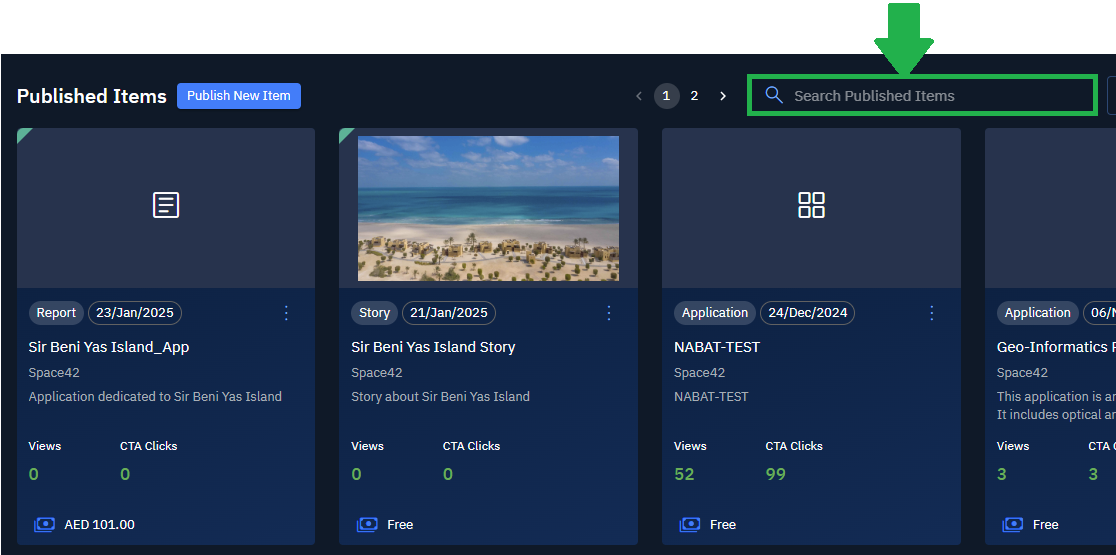Click the money icon on Sir Beni Yas Island Story card
1116x555 pixels.
coord(367,524)
